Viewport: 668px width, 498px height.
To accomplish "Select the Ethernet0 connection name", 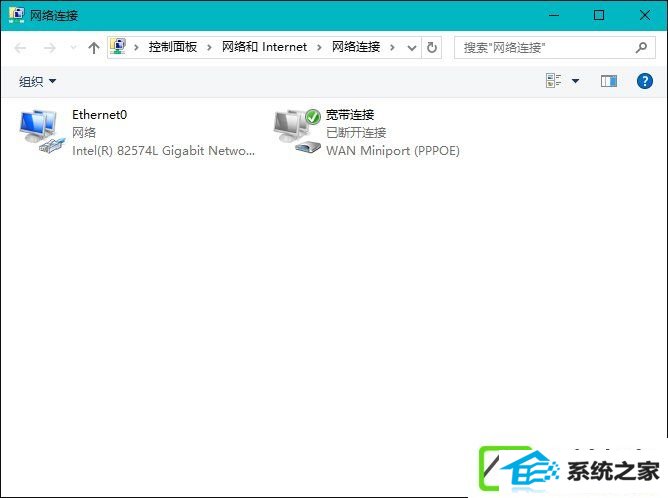I will 100,115.
